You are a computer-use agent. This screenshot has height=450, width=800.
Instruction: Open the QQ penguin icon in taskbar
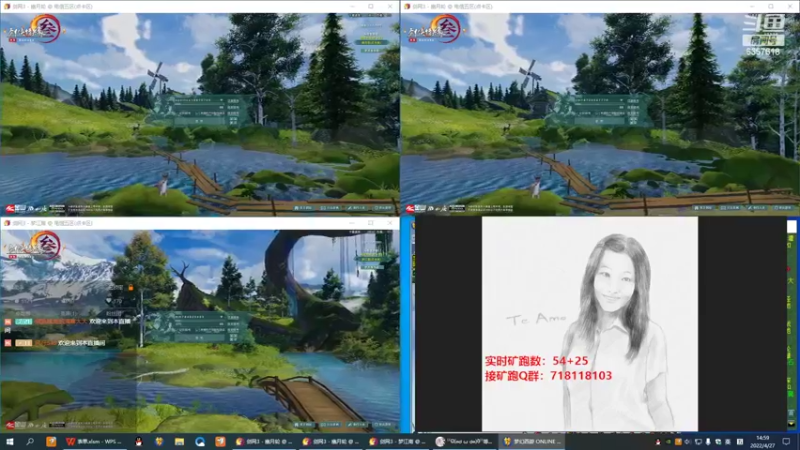(x=138, y=441)
